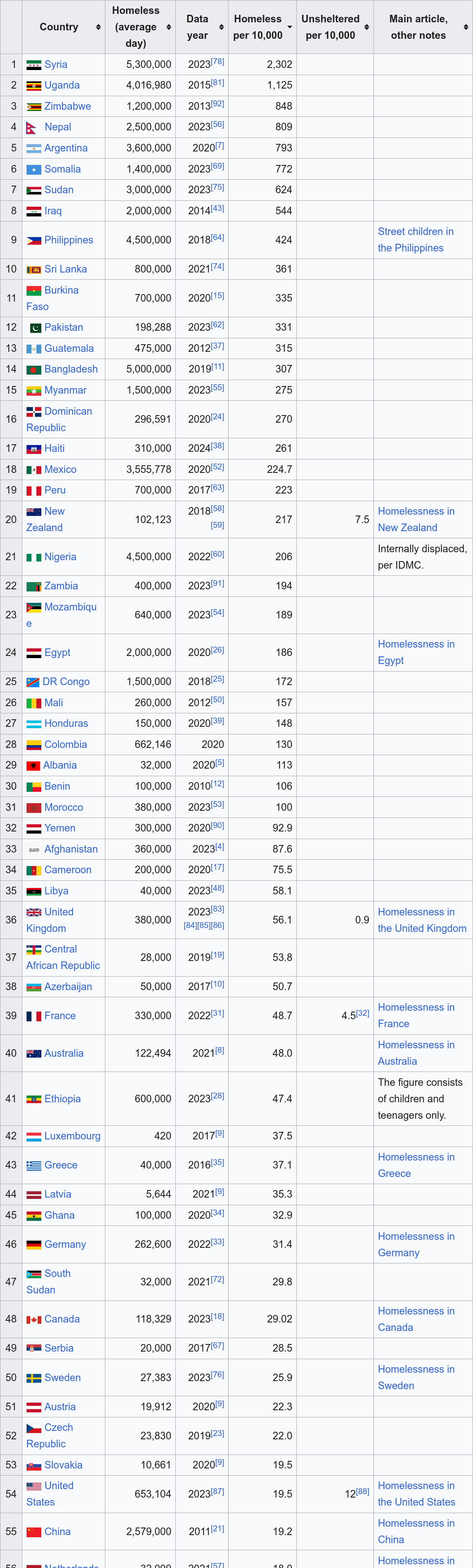
Task: Open Homelessness in Australia article
Action: pos(417,1053)
